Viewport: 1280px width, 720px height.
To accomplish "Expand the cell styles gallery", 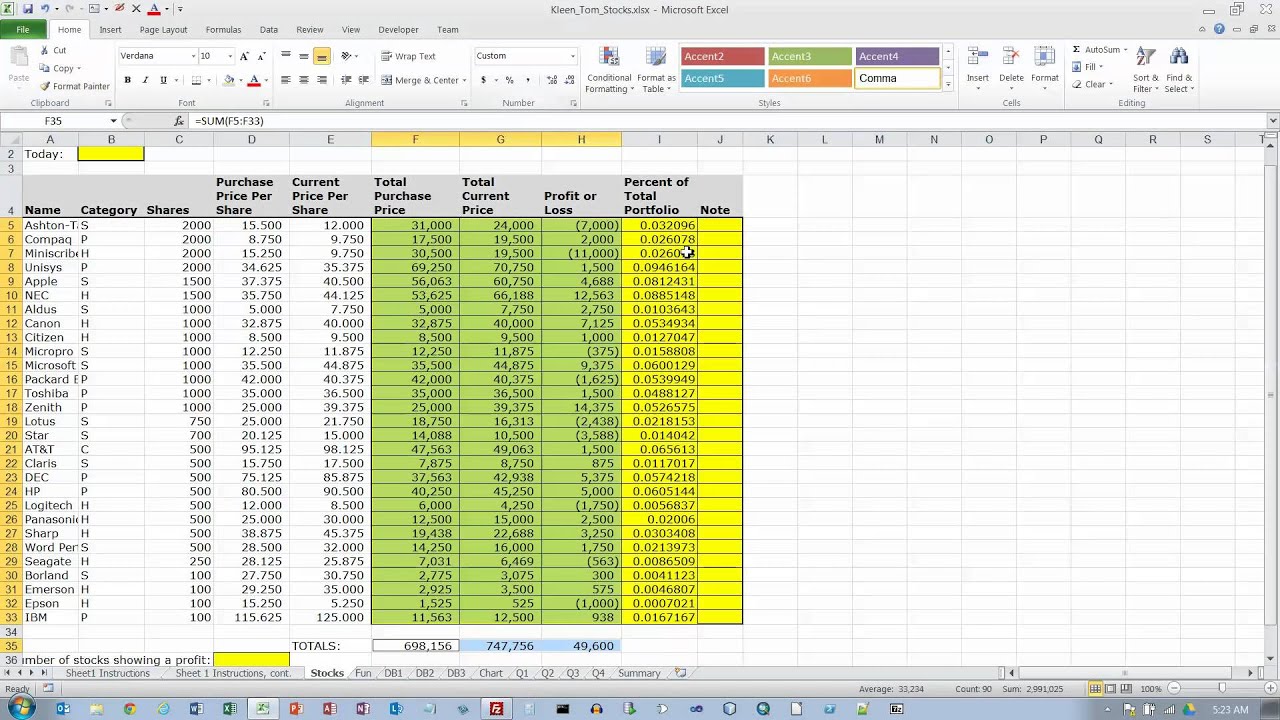I will [x=948, y=84].
